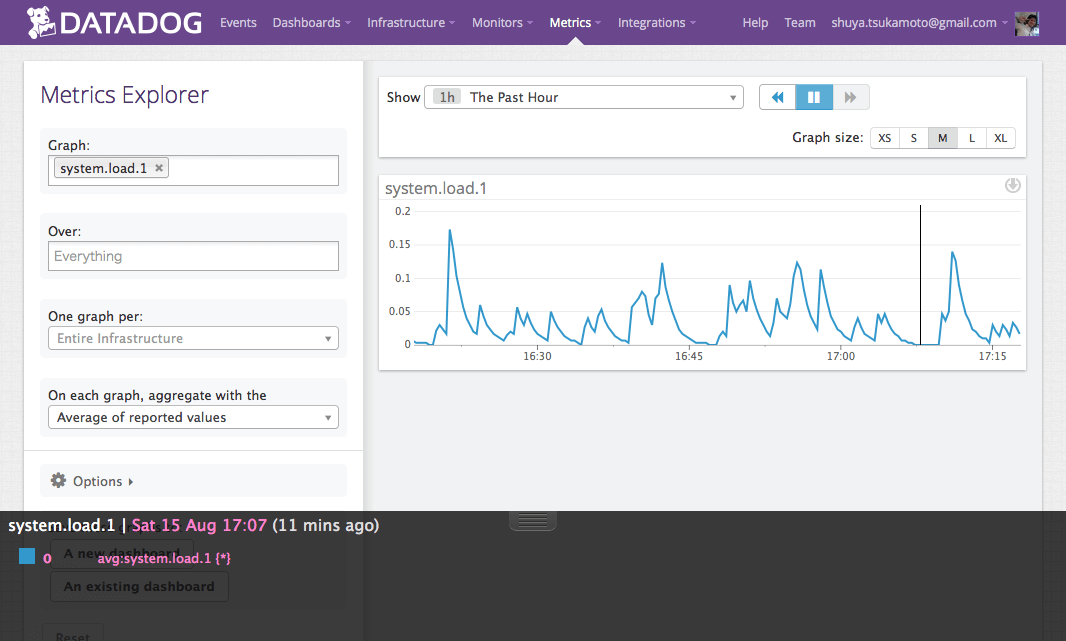The image size is (1066, 641).
Task: Click the Options gear icon
Action: click(58, 481)
